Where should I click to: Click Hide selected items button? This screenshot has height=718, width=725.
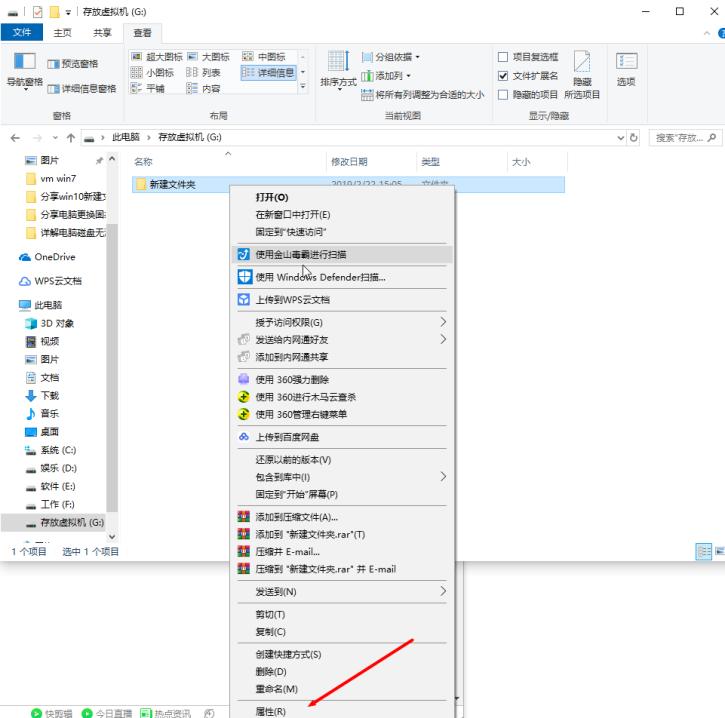pos(582,75)
